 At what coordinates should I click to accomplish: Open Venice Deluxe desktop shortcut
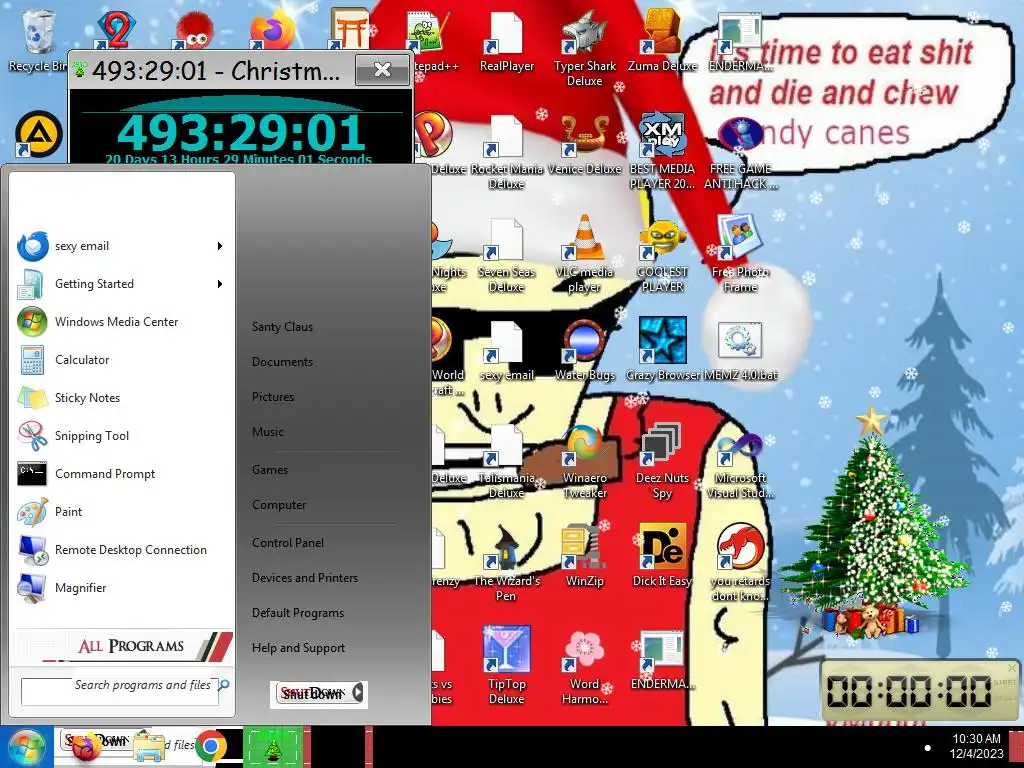pyautogui.click(x=584, y=145)
